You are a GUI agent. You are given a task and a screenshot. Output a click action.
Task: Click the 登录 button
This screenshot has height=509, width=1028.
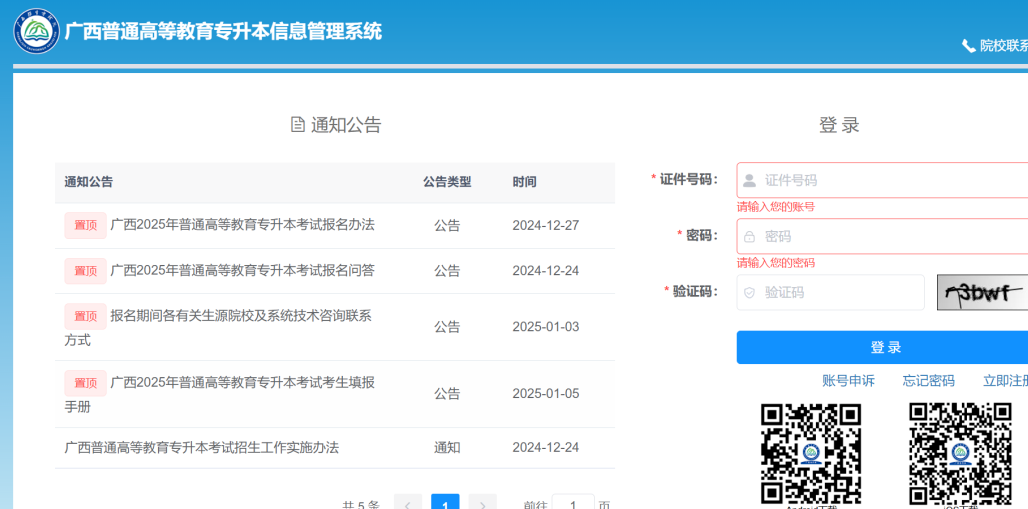pos(885,347)
